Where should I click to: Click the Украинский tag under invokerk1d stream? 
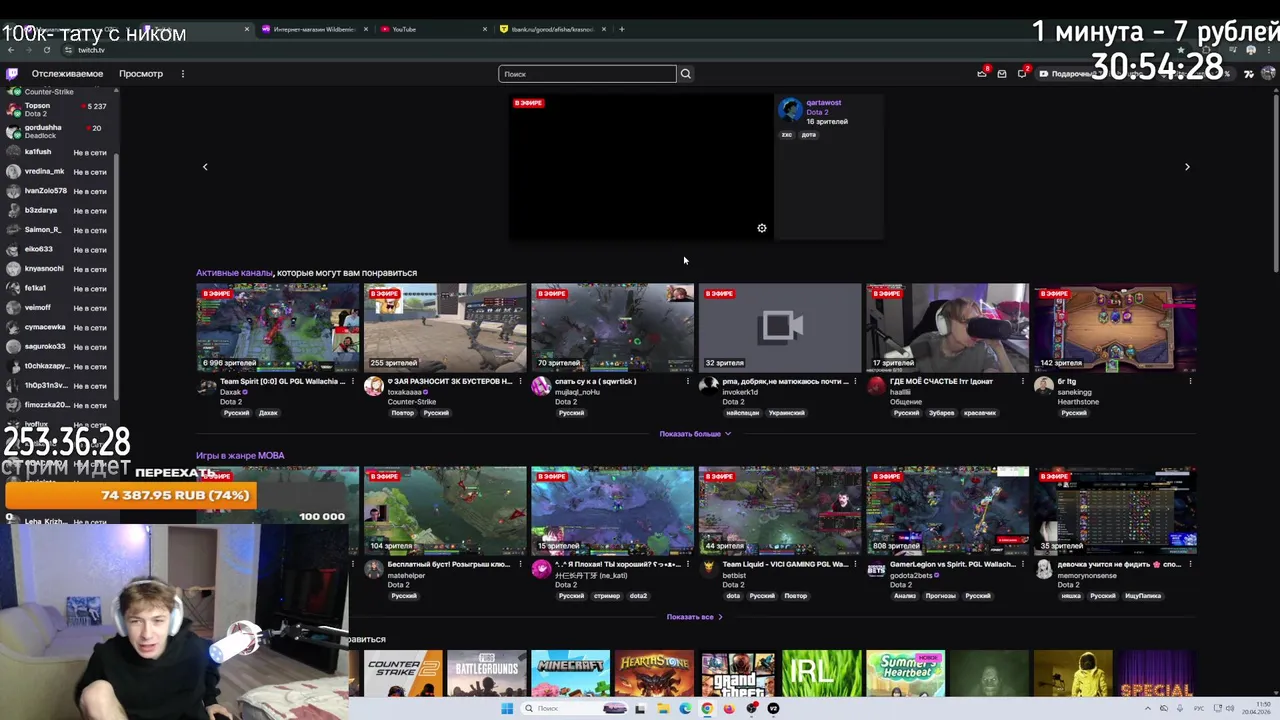(787, 413)
